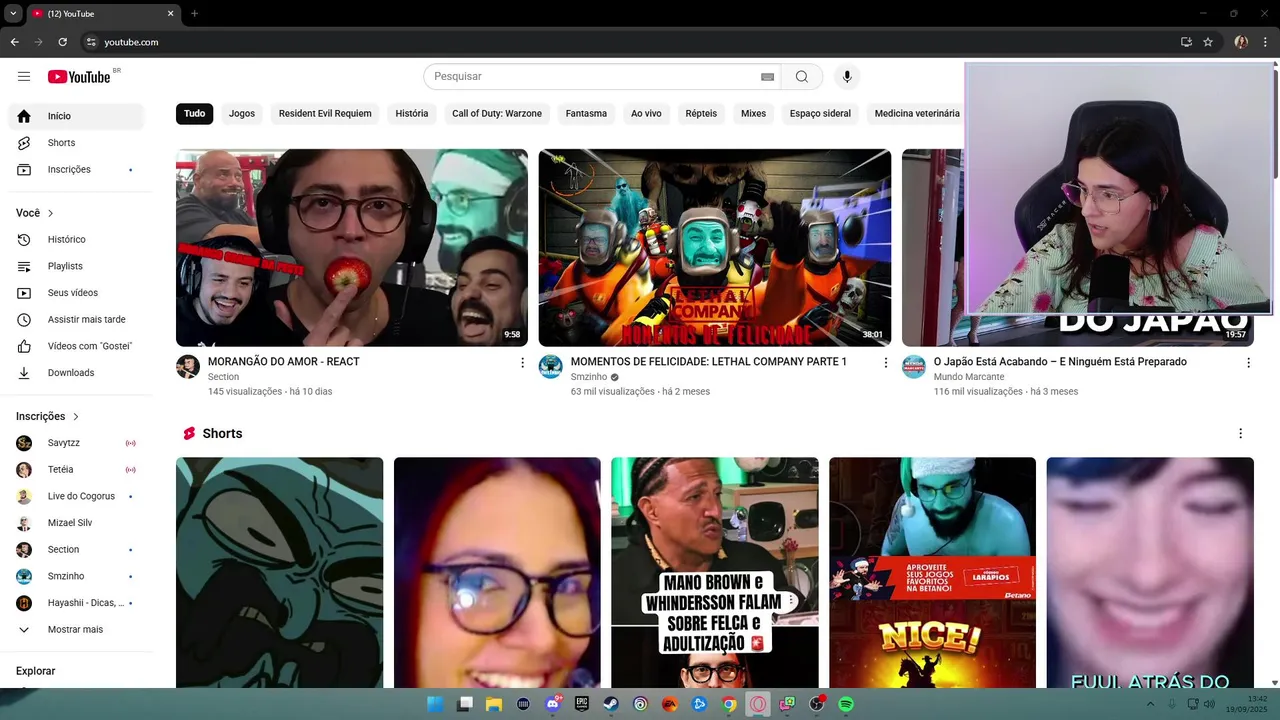Screen dimensions: 1280x720
Task: Open Hayashii - Dicas subscription
Action: click(76, 603)
